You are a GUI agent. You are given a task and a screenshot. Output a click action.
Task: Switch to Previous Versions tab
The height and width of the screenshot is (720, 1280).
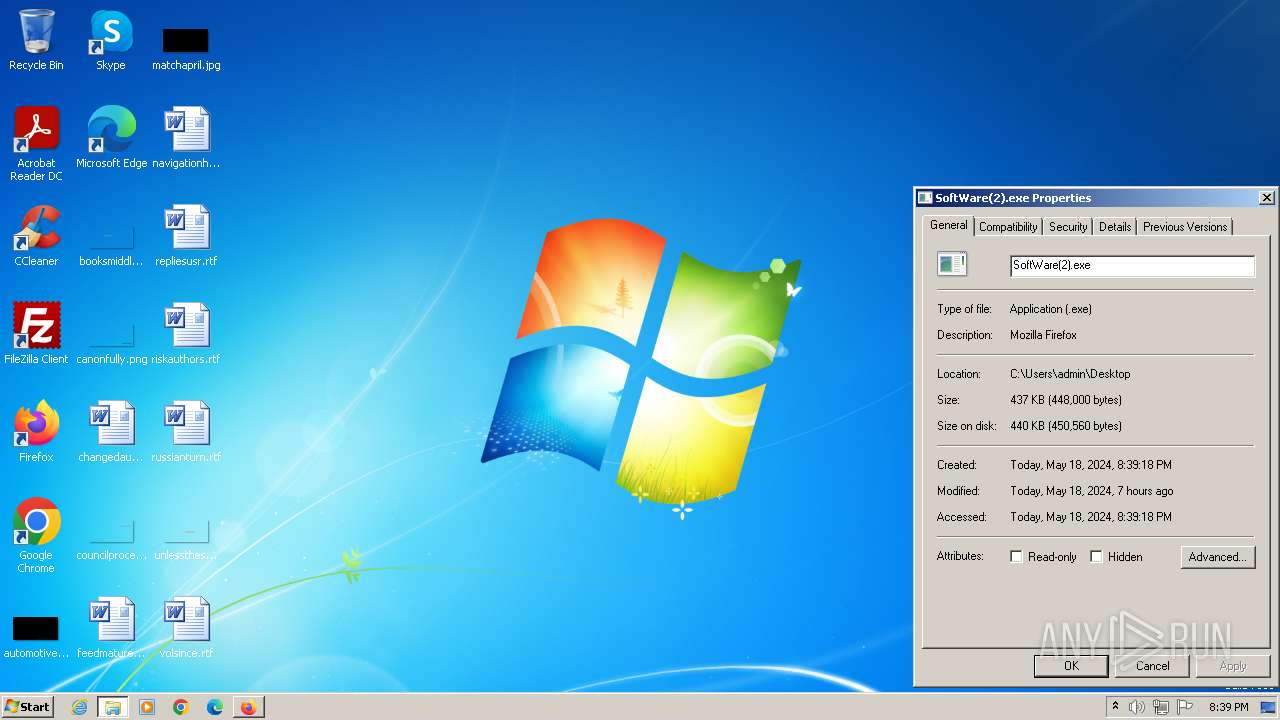[1185, 227]
